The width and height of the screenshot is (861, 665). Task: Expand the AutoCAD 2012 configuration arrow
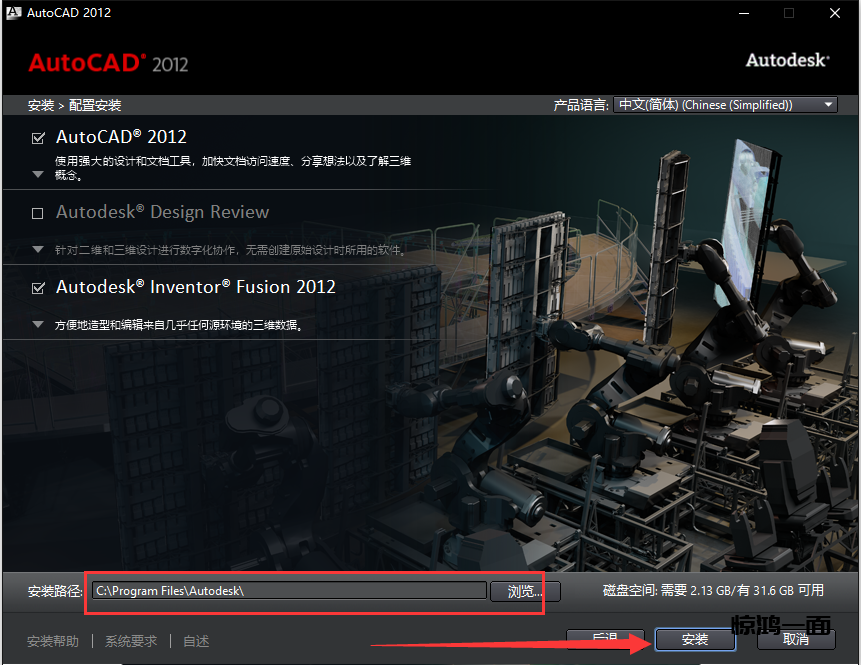tap(38, 174)
